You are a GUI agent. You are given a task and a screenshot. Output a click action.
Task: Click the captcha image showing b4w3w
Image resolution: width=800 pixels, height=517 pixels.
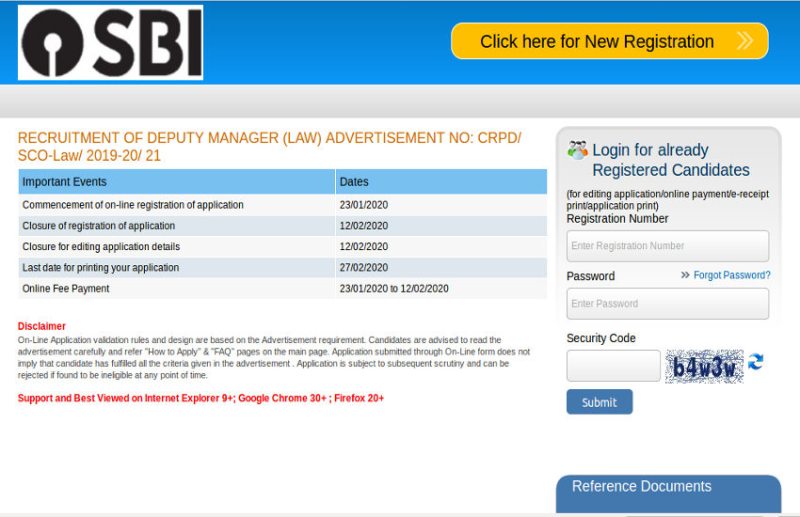pyautogui.click(x=704, y=366)
